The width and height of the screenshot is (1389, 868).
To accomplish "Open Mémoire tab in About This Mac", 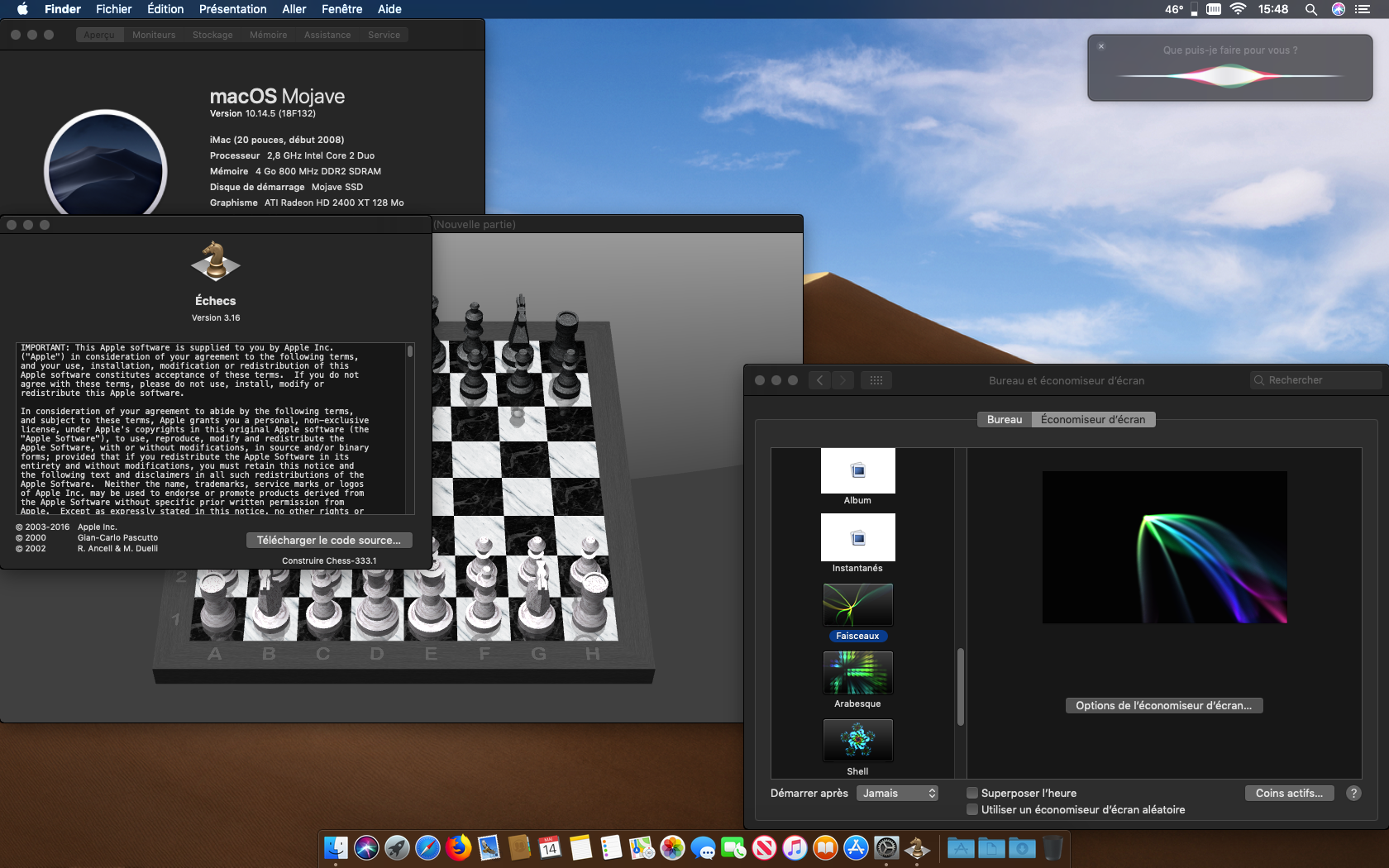I will coord(269,35).
